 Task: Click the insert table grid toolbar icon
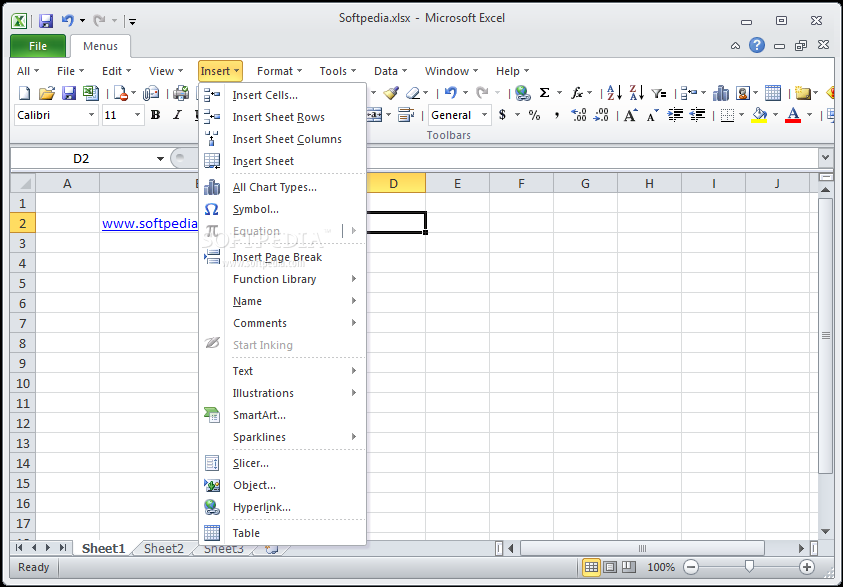[x=773, y=93]
